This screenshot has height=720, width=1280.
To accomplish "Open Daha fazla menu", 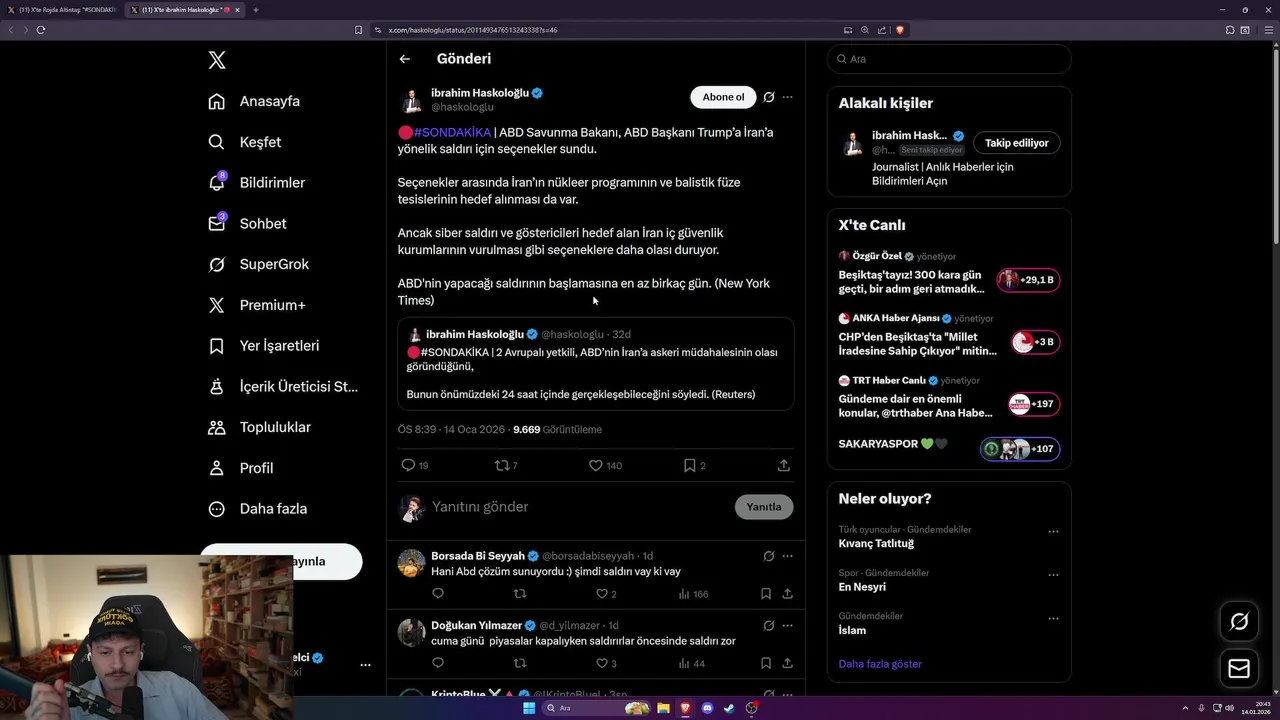I will [x=257, y=509].
